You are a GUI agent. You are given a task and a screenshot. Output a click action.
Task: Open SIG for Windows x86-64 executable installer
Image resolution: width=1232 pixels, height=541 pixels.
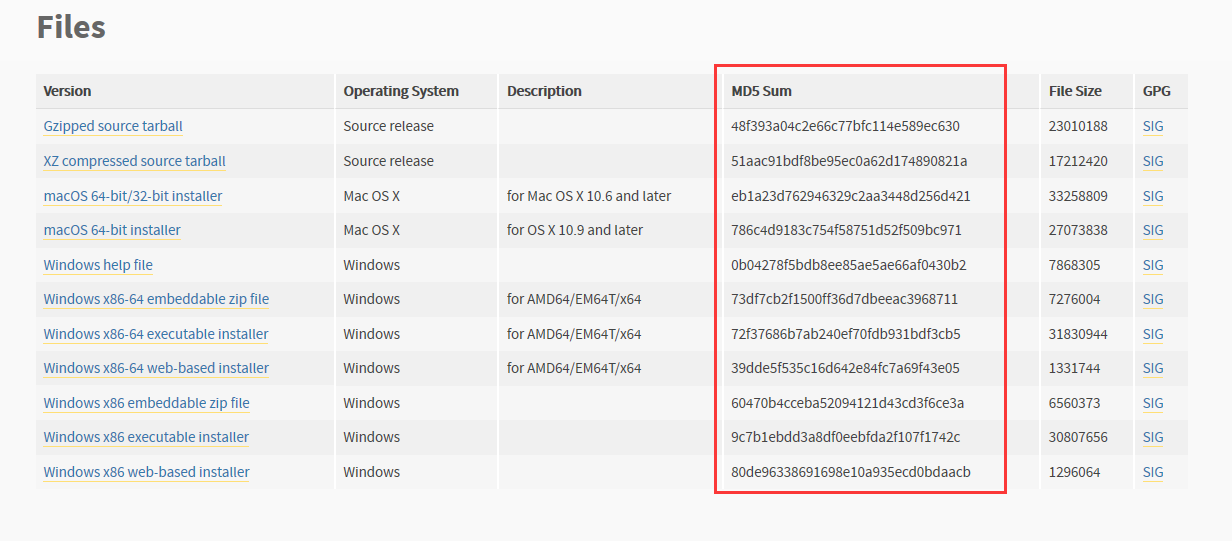[x=1153, y=334]
